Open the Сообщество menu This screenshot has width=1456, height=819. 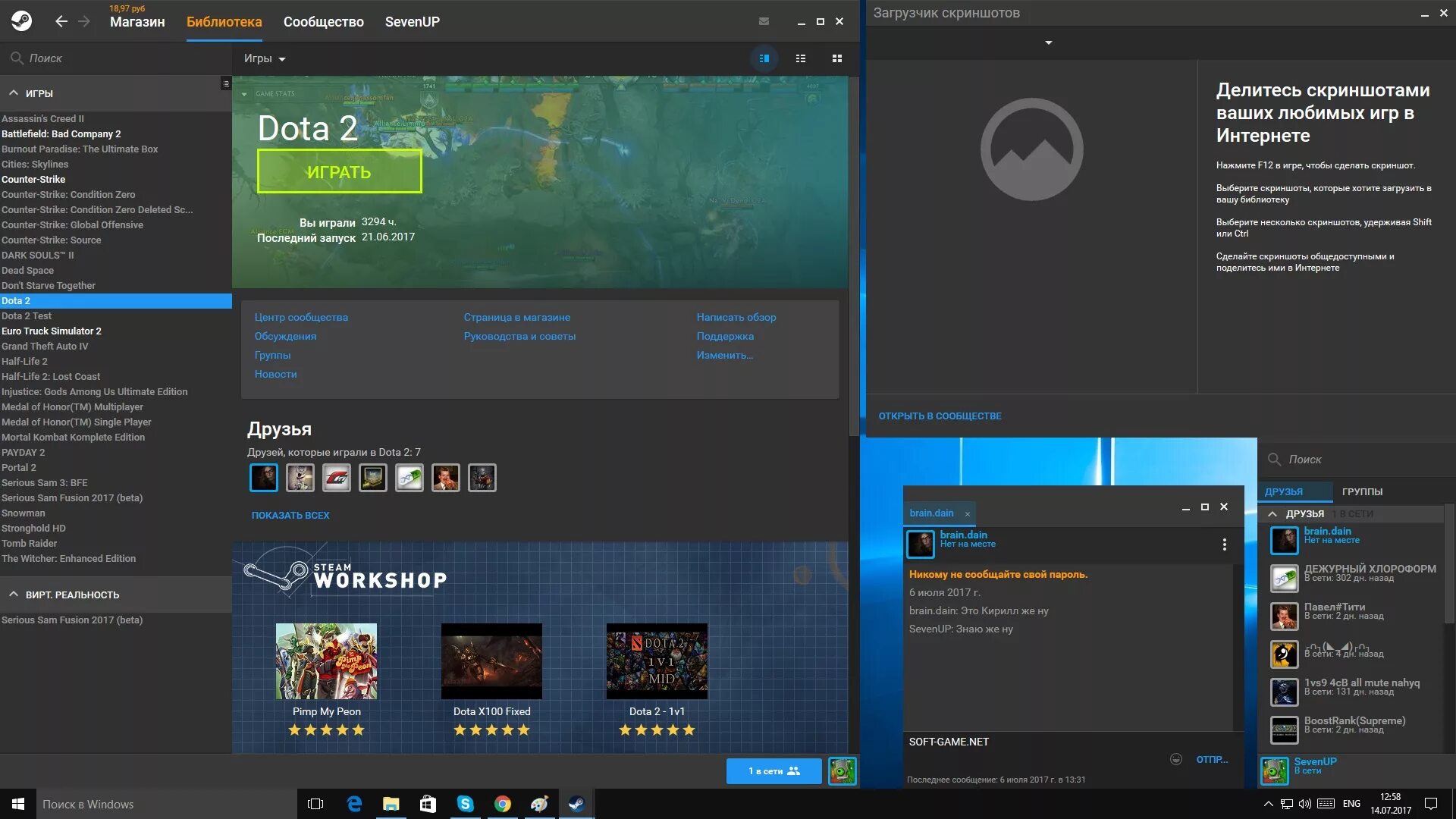tap(324, 22)
